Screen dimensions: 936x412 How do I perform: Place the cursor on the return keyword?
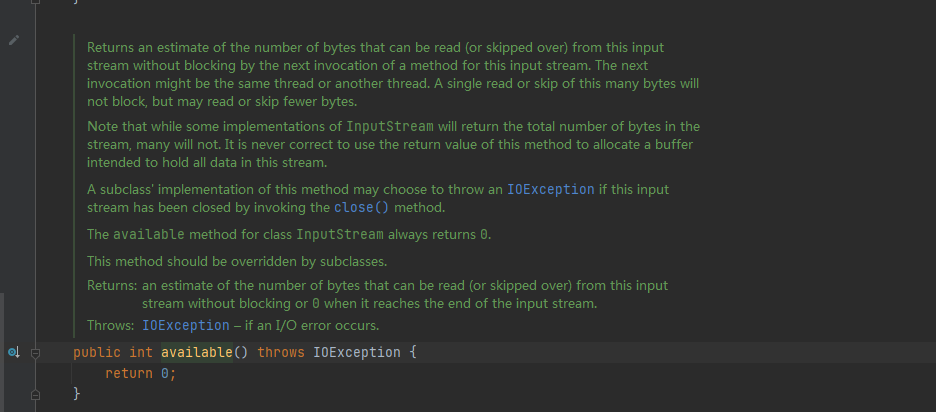[129, 374]
